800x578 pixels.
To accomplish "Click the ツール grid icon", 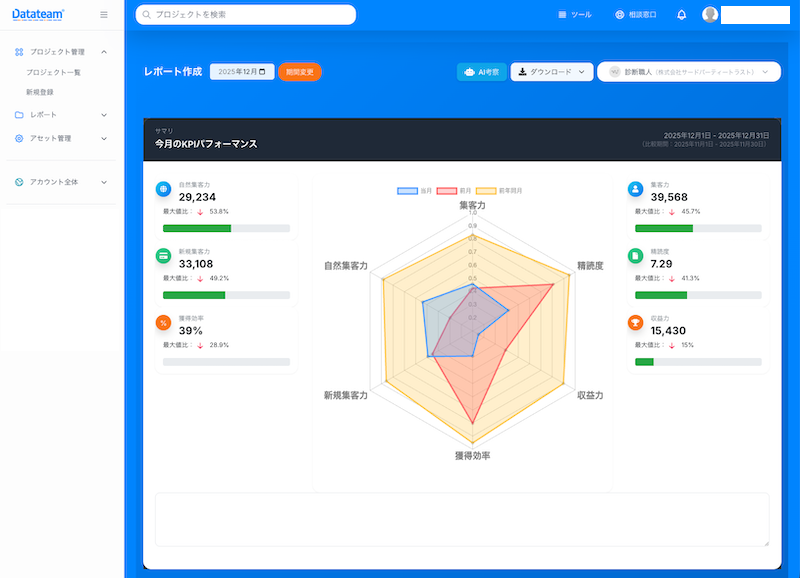I will click(x=562, y=15).
